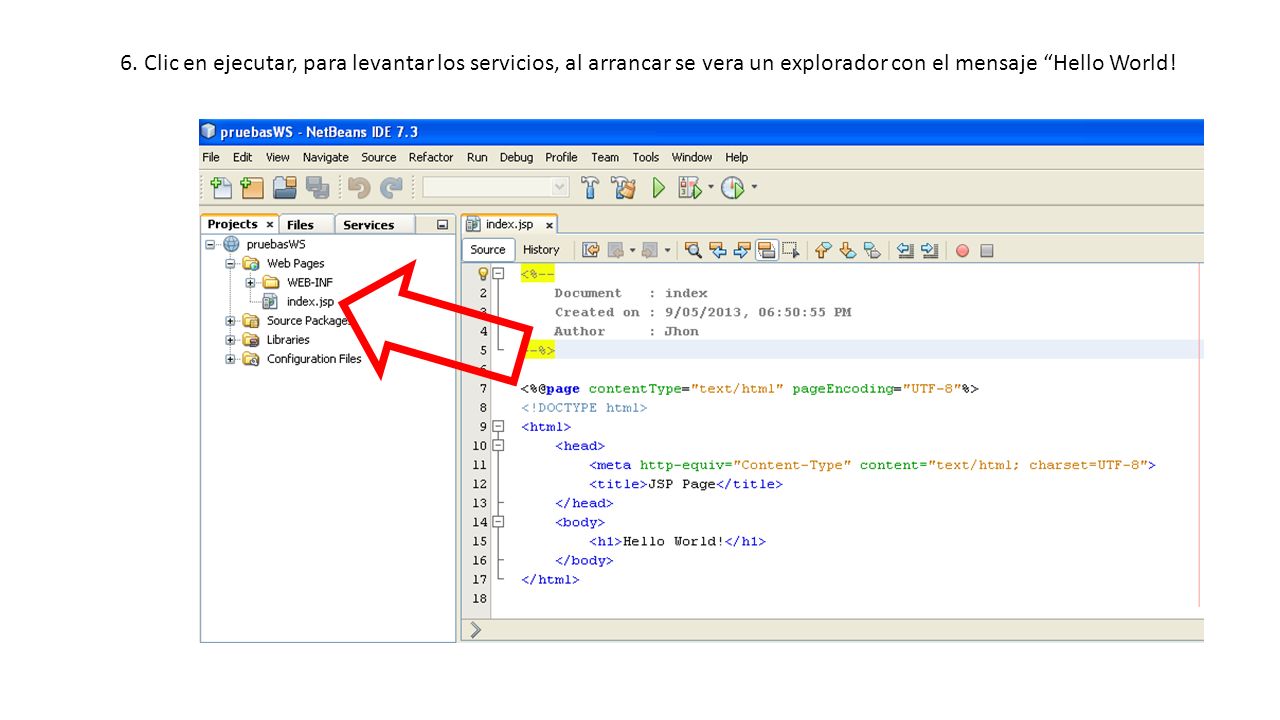Screen dimensions: 1280x720
Task: Click the editor Back navigation icon
Action: [x=616, y=250]
